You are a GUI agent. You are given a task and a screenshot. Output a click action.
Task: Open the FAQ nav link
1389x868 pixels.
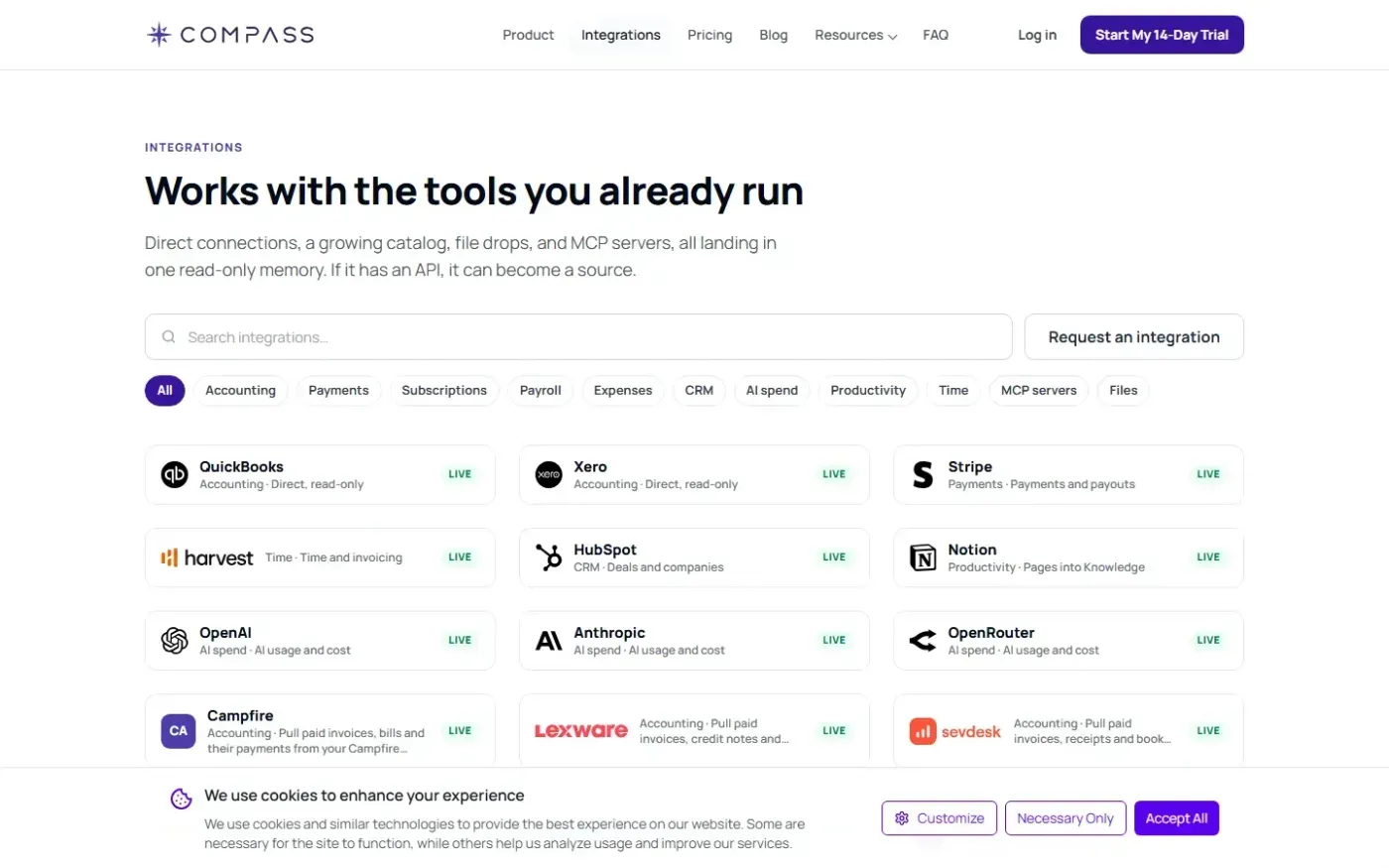click(936, 35)
